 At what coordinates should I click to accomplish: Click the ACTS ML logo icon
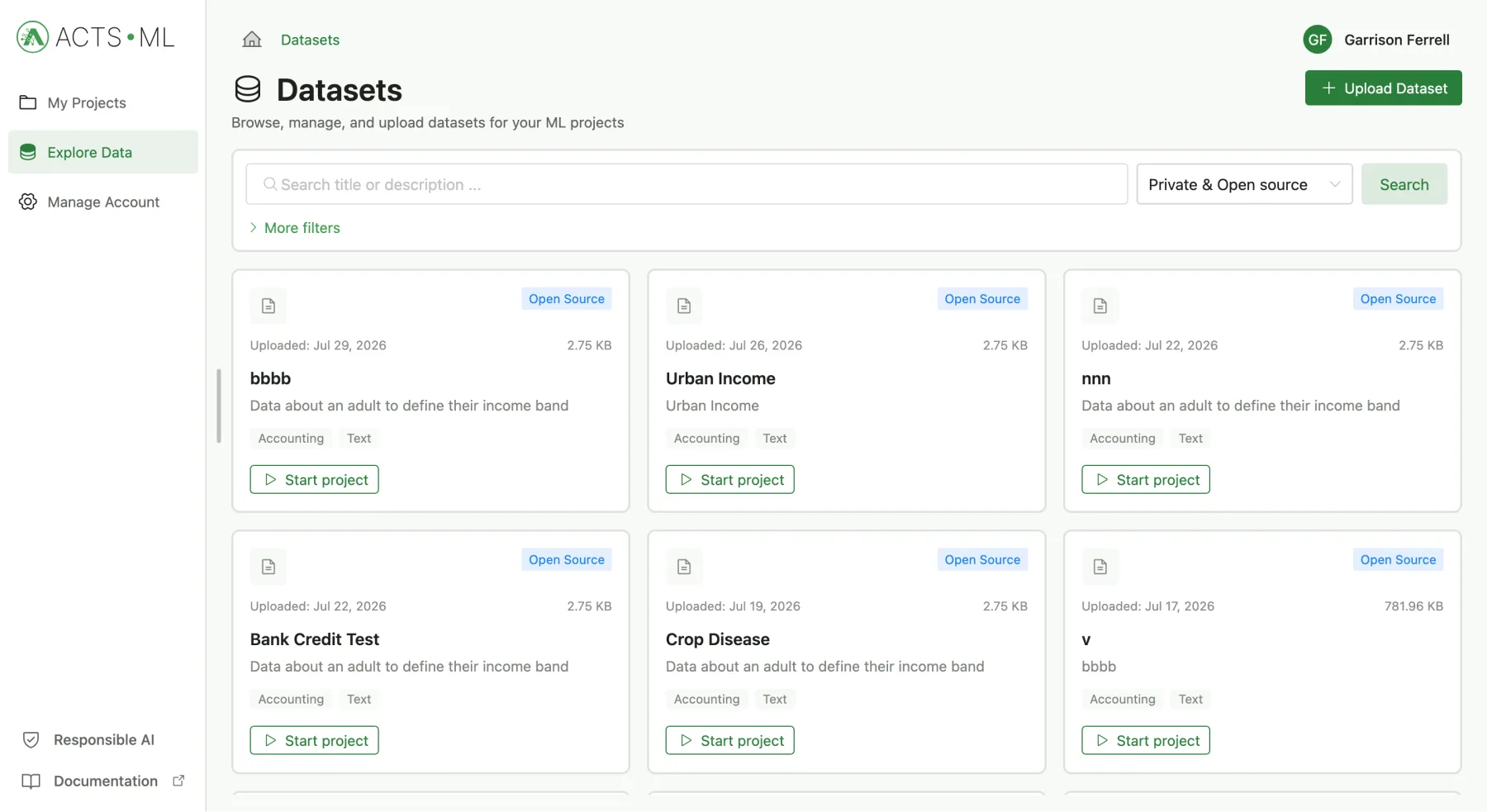pyautogui.click(x=33, y=37)
